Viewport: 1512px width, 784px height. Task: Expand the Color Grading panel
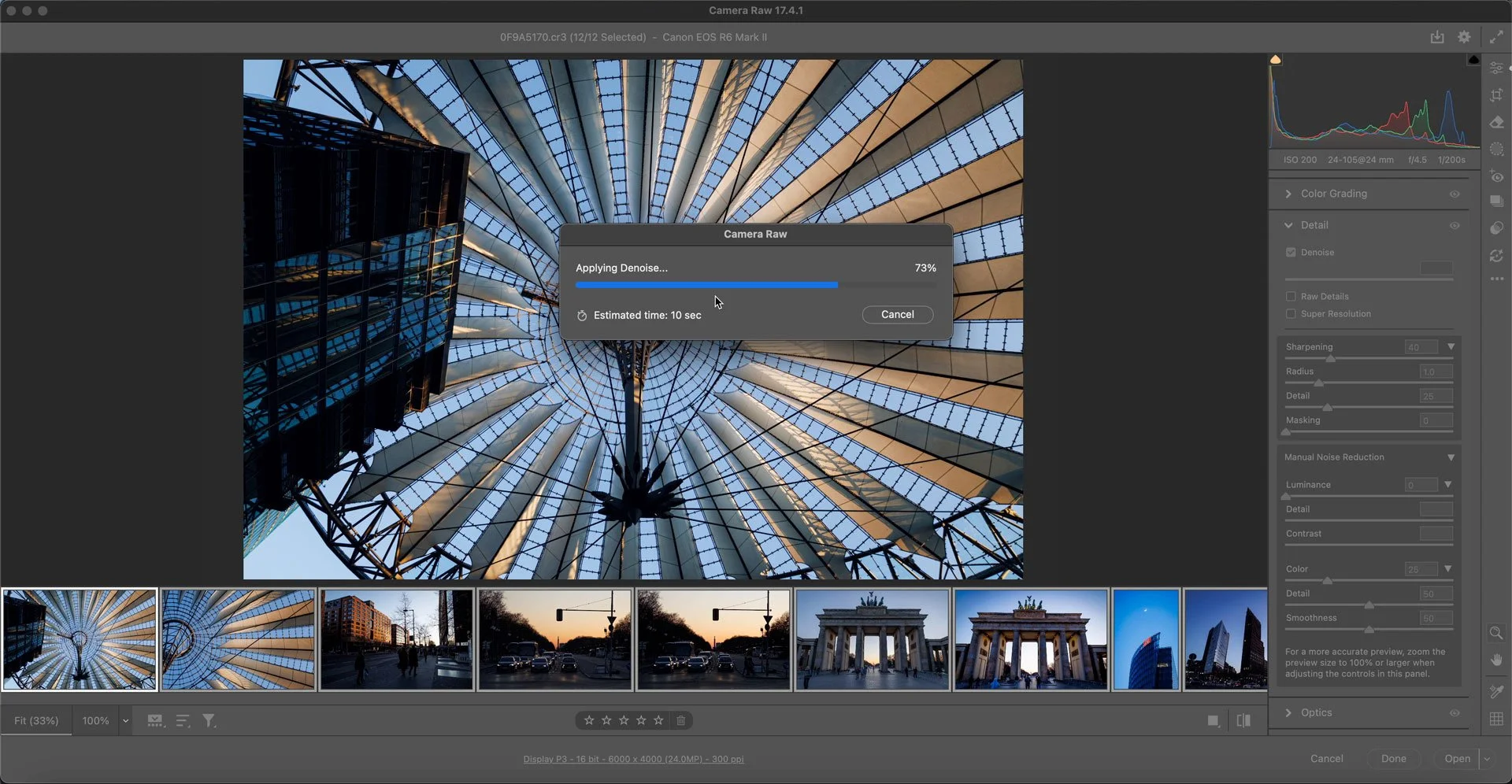(x=1288, y=194)
